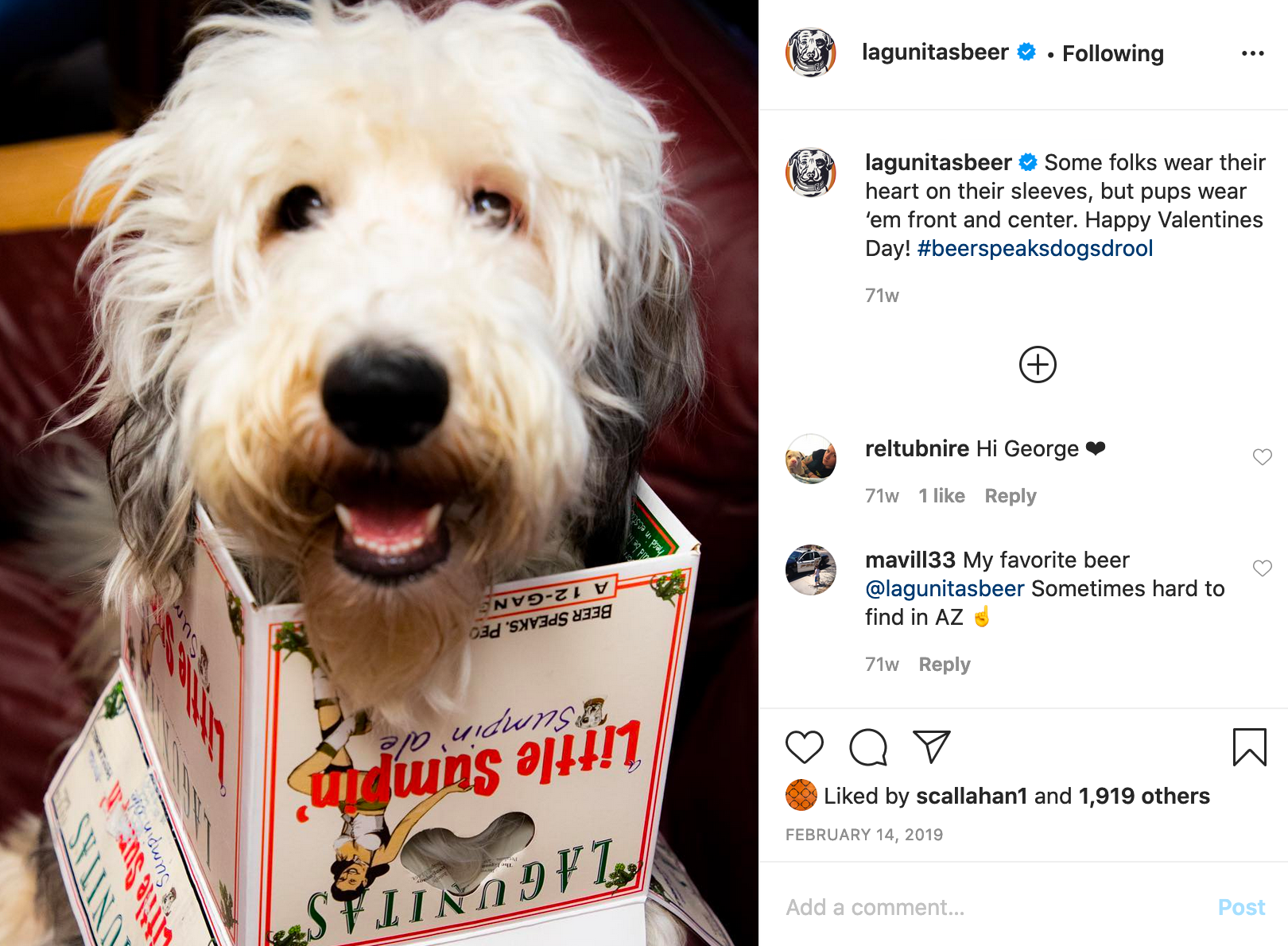Load more comments with the plus circle
The height and width of the screenshot is (946, 1288).
1038,365
